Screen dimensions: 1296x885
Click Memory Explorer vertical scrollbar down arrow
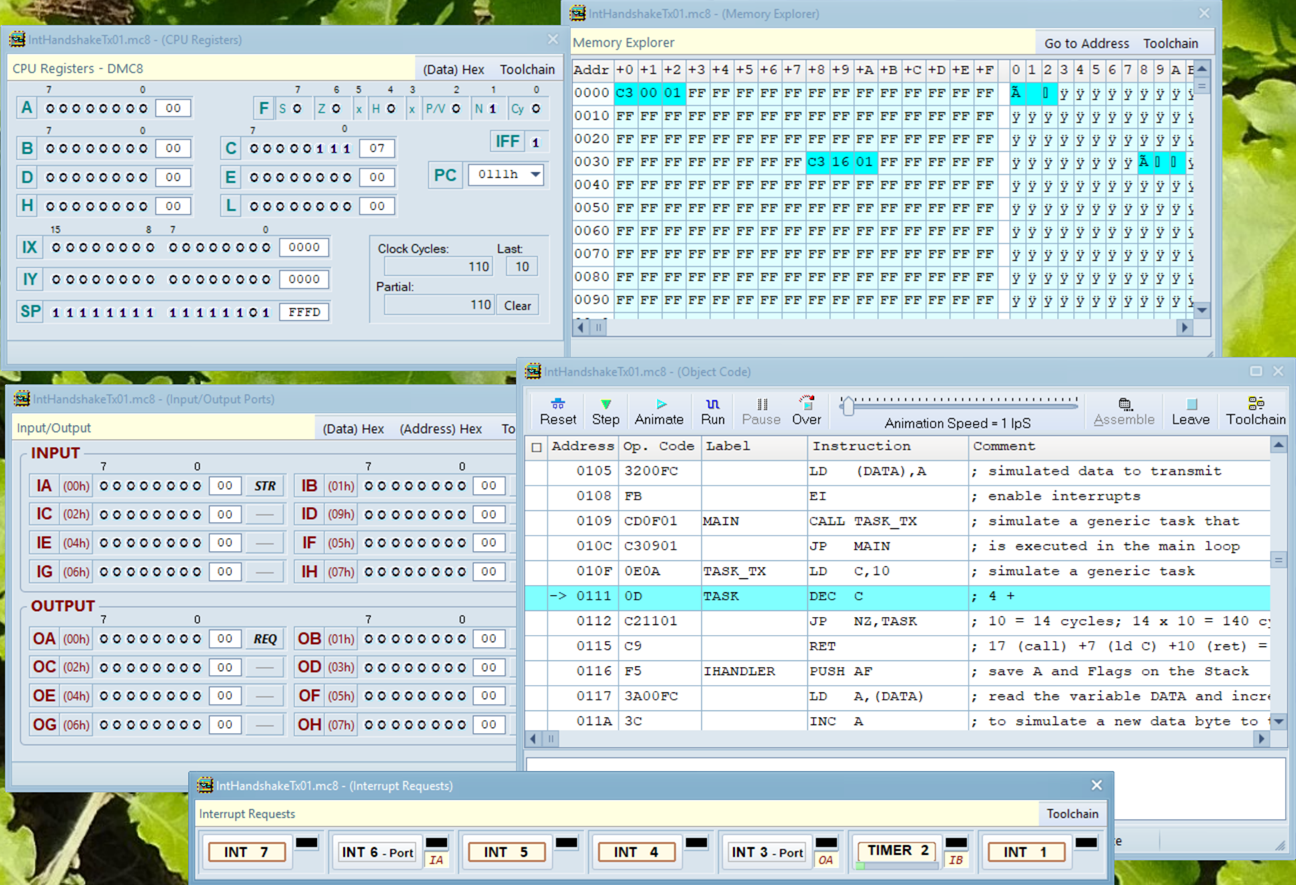click(x=1202, y=310)
